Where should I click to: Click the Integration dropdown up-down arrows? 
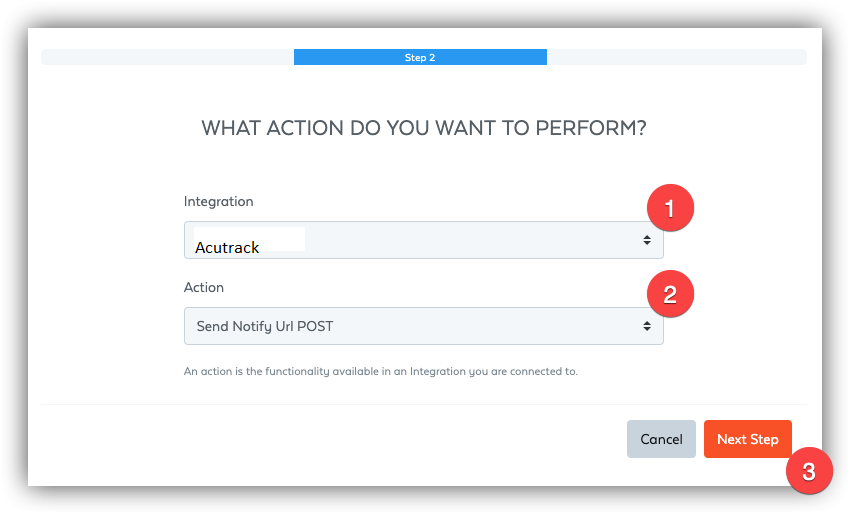647,240
